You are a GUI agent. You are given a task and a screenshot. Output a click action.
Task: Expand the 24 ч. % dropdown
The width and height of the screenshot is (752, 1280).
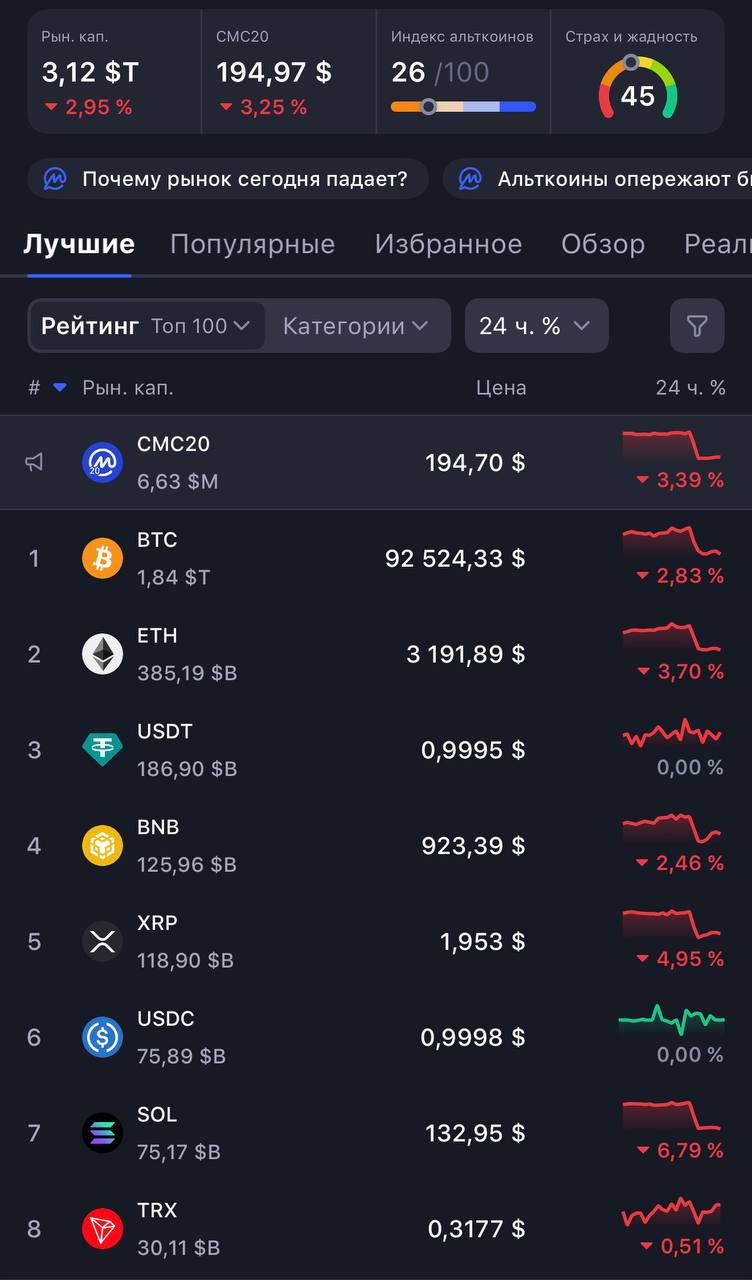pyautogui.click(x=536, y=326)
